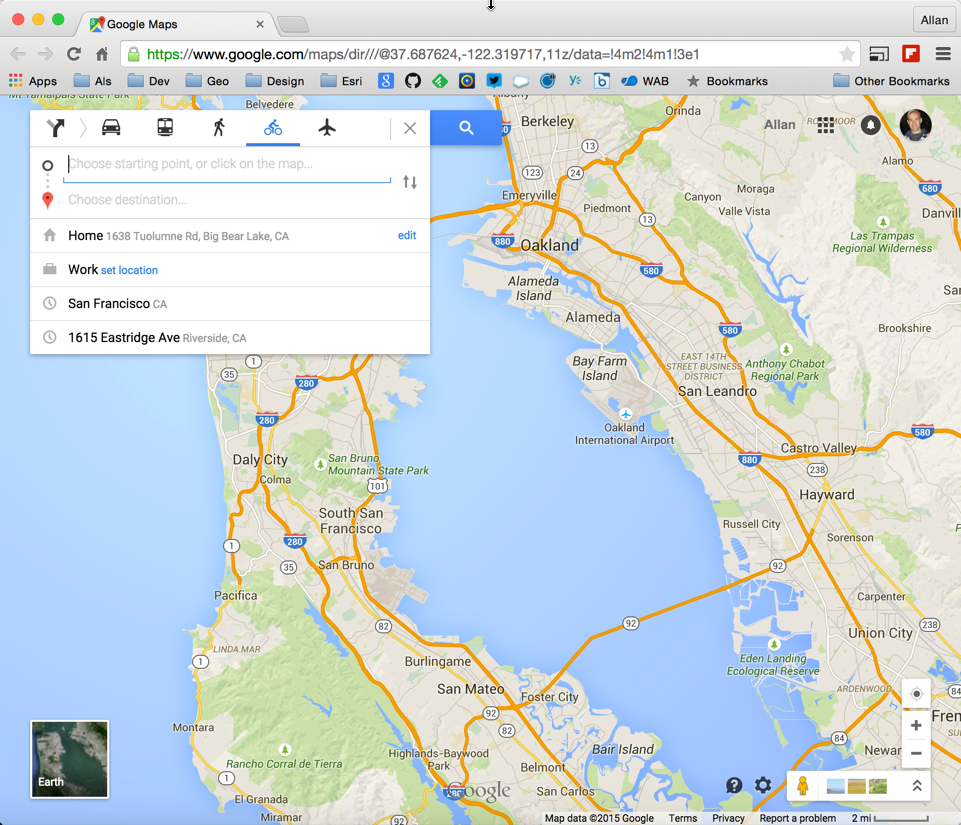This screenshot has width=961, height=825.
Task: Click the Allan Chrome profile button
Action: [x=934, y=20]
